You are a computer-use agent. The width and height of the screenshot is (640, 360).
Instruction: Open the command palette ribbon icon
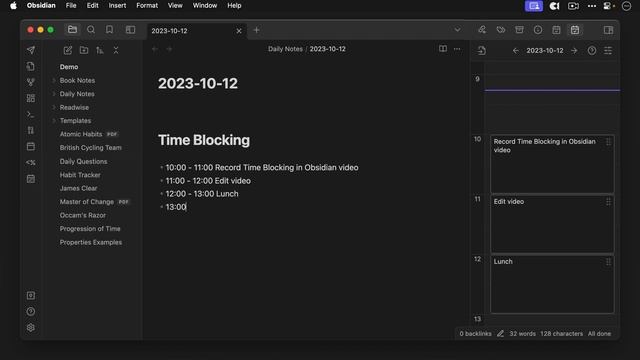tap(31, 114)
